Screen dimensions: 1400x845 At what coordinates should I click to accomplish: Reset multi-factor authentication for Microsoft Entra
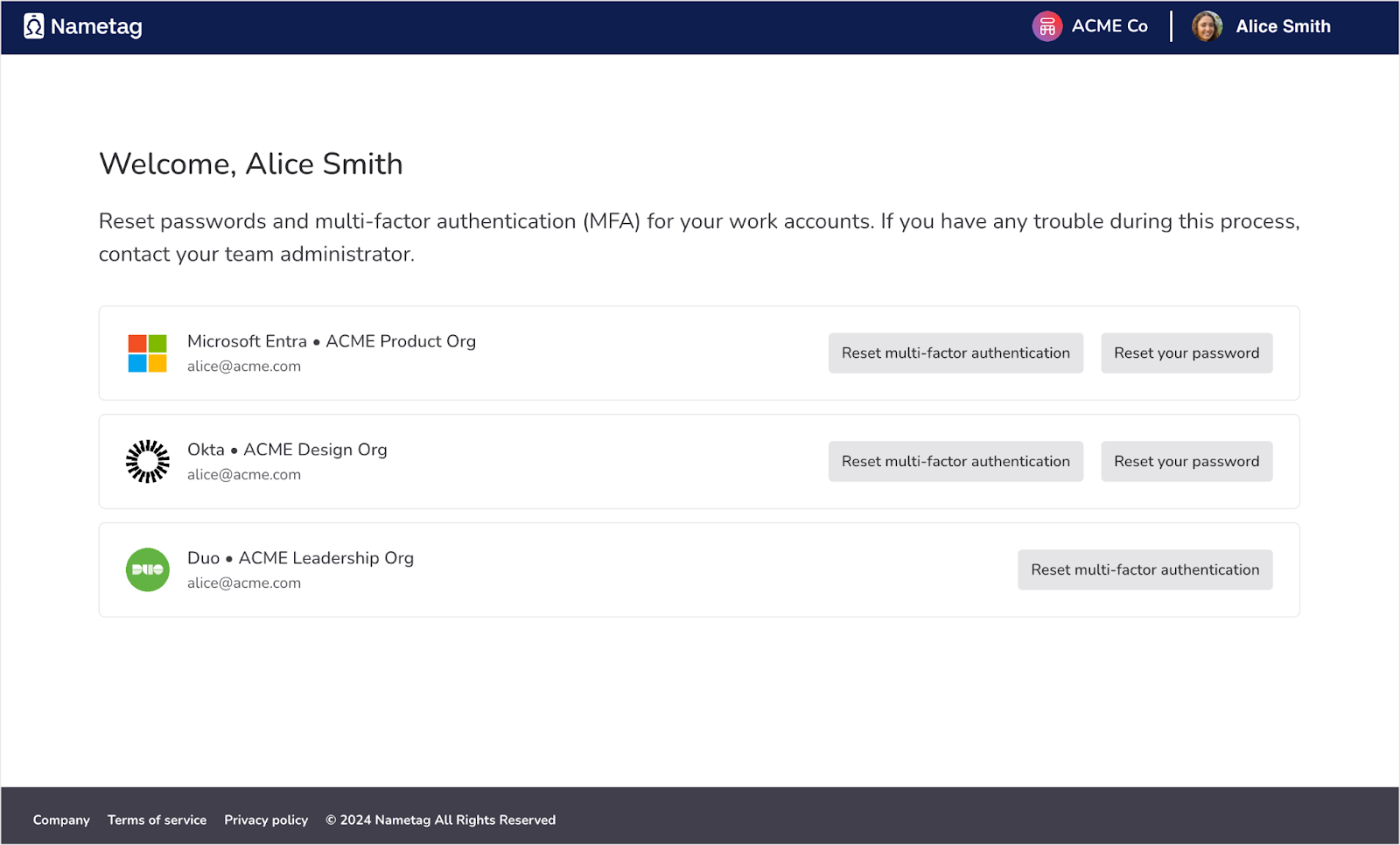click(955, 353)
